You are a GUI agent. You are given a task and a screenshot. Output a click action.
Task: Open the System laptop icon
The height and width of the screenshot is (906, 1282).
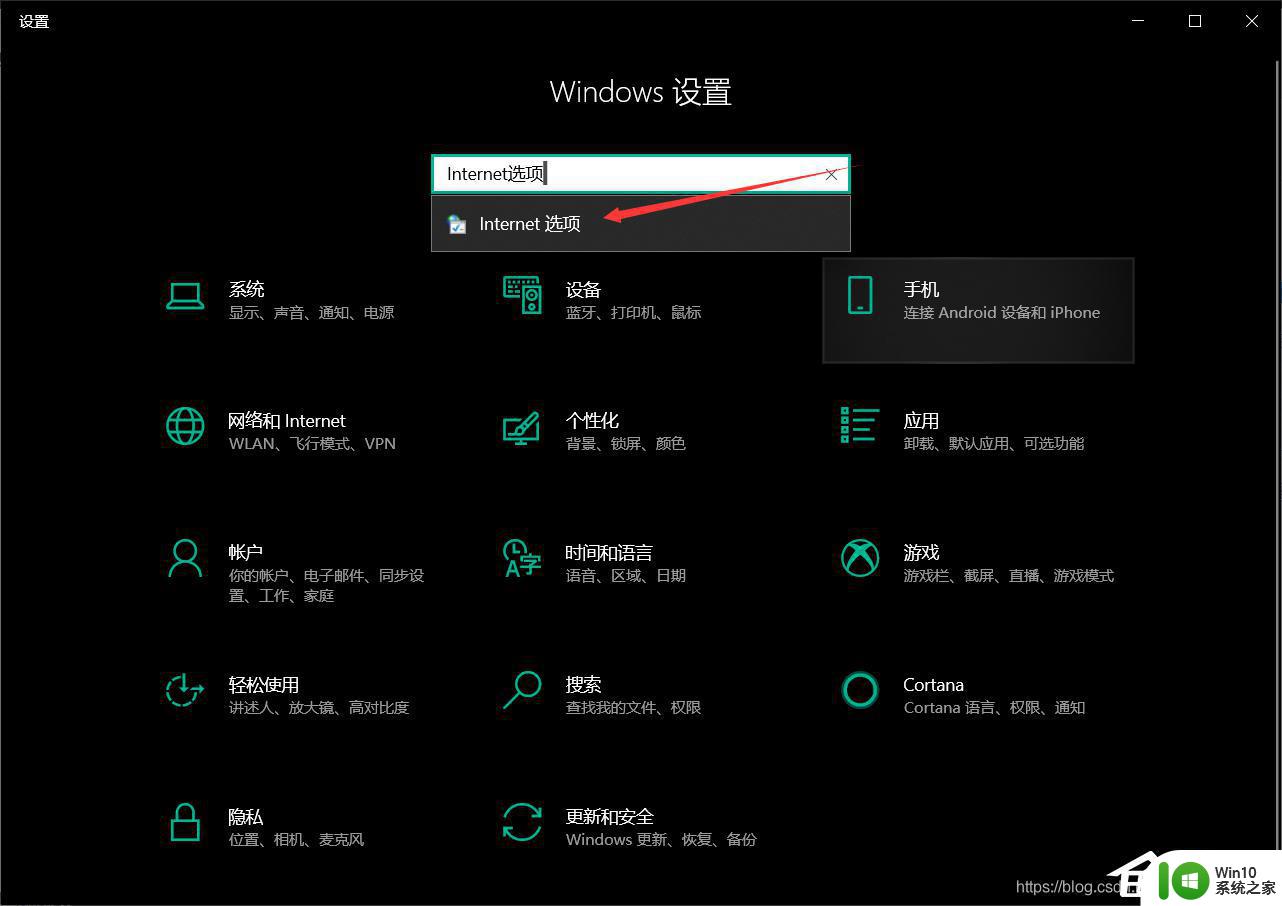tap(185, 296)
